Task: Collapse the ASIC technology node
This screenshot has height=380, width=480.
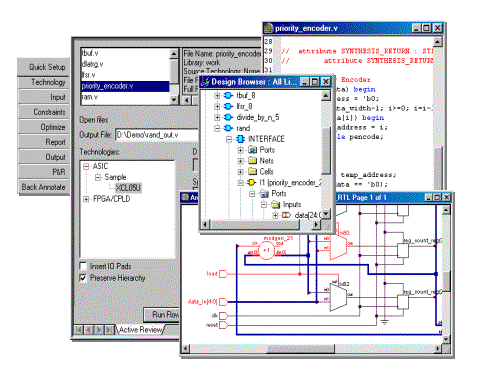Action: coord(86,166)
